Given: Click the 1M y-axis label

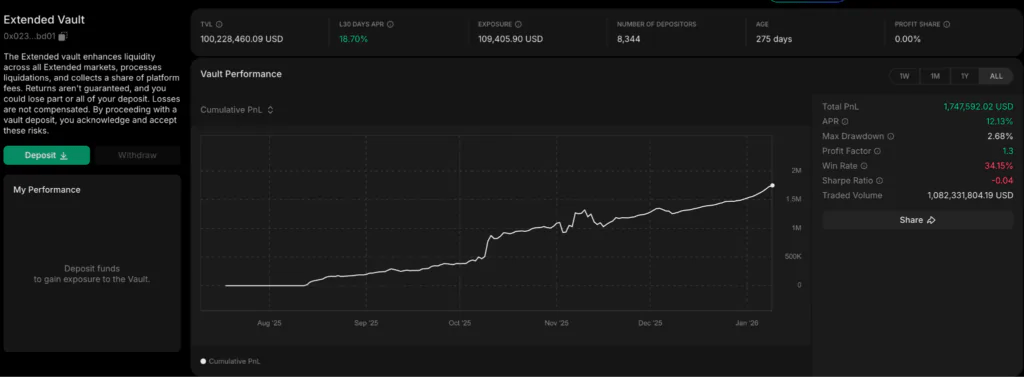Looking at the screenshot, I should (x=796, y=228).
